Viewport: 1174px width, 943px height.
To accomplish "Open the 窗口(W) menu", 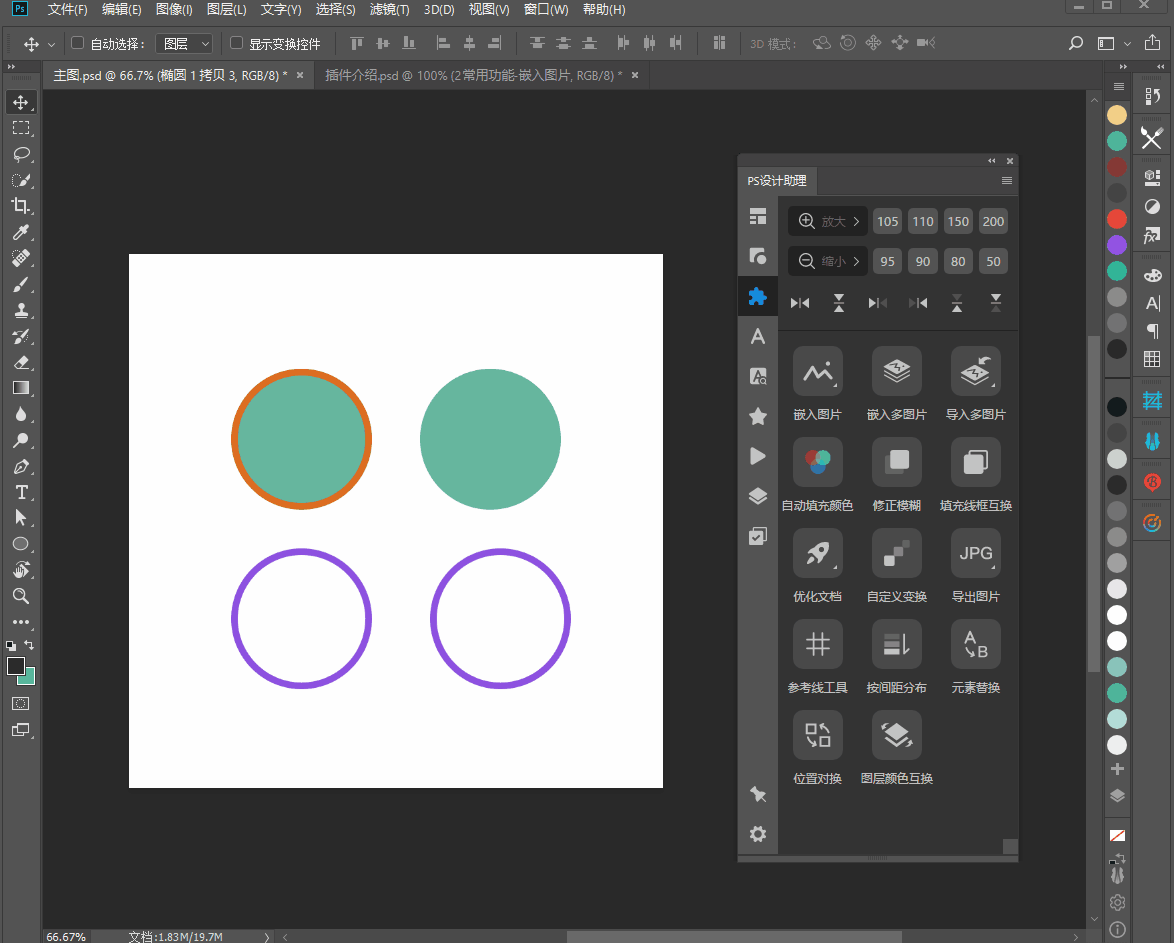I will click(x=546, y=10).
